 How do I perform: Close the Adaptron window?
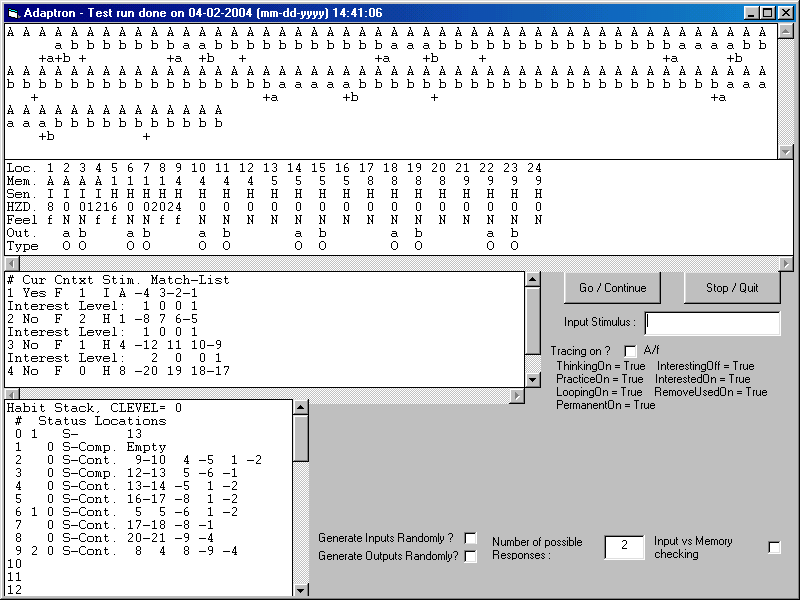[784, 13]
